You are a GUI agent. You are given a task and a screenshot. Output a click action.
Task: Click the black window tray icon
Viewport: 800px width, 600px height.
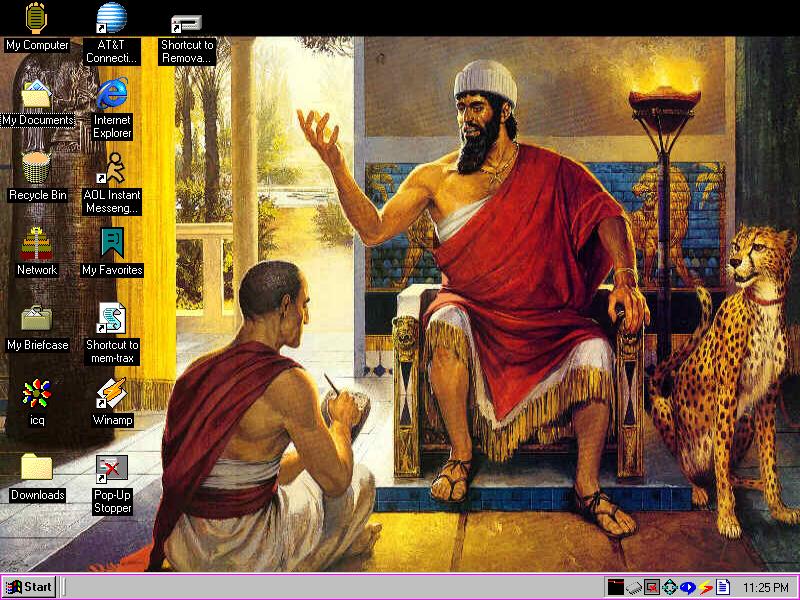(615, 587)
